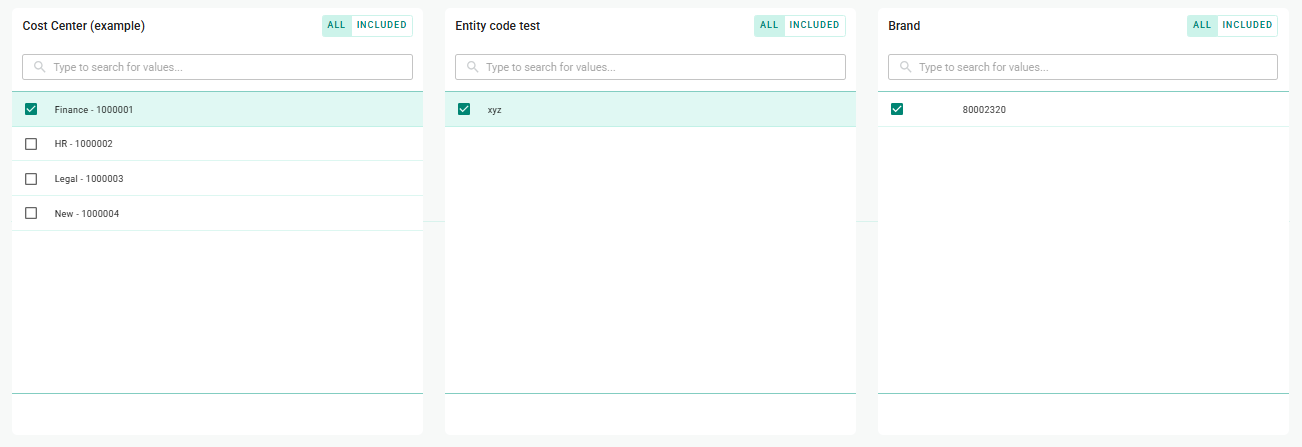
Task: Show only Included values for Cost Center
Action: (x=382, y=25)
